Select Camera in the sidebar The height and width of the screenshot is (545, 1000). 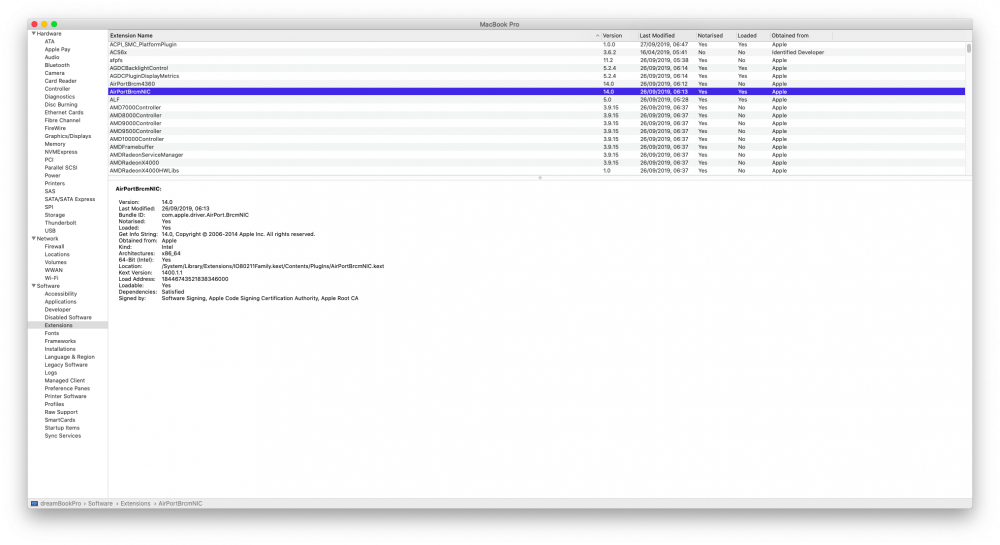[54, 73]
